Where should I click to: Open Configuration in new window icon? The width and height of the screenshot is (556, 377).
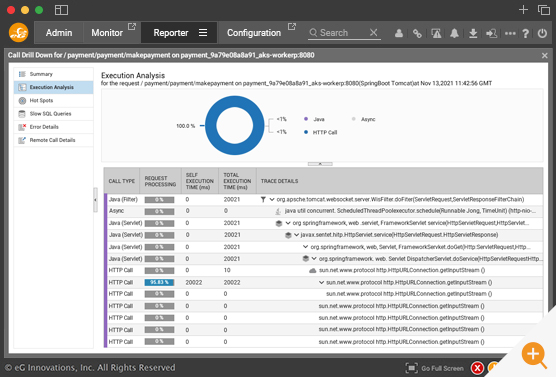click(292, 26)
